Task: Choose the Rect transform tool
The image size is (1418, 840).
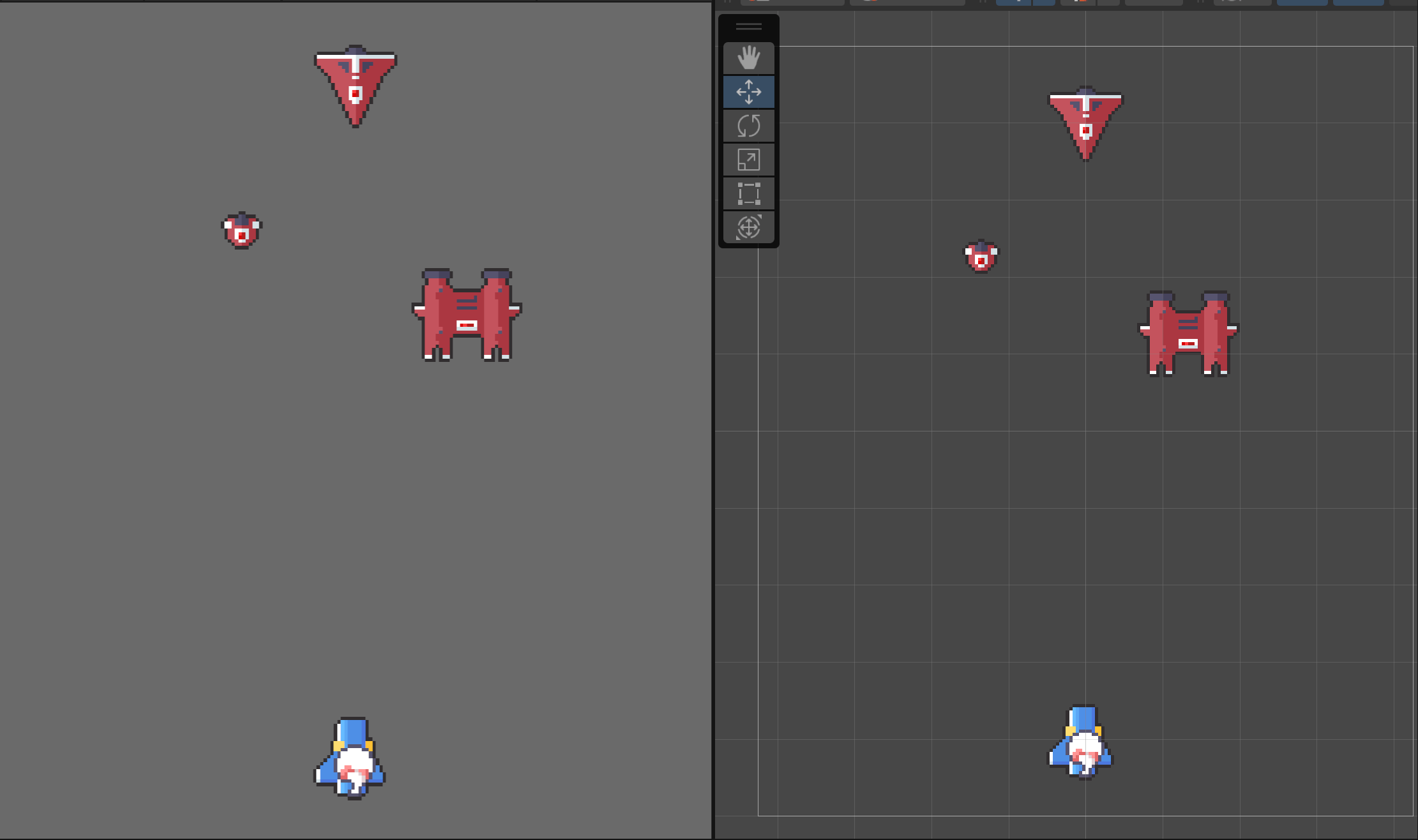Action: (x=748, y=193)
